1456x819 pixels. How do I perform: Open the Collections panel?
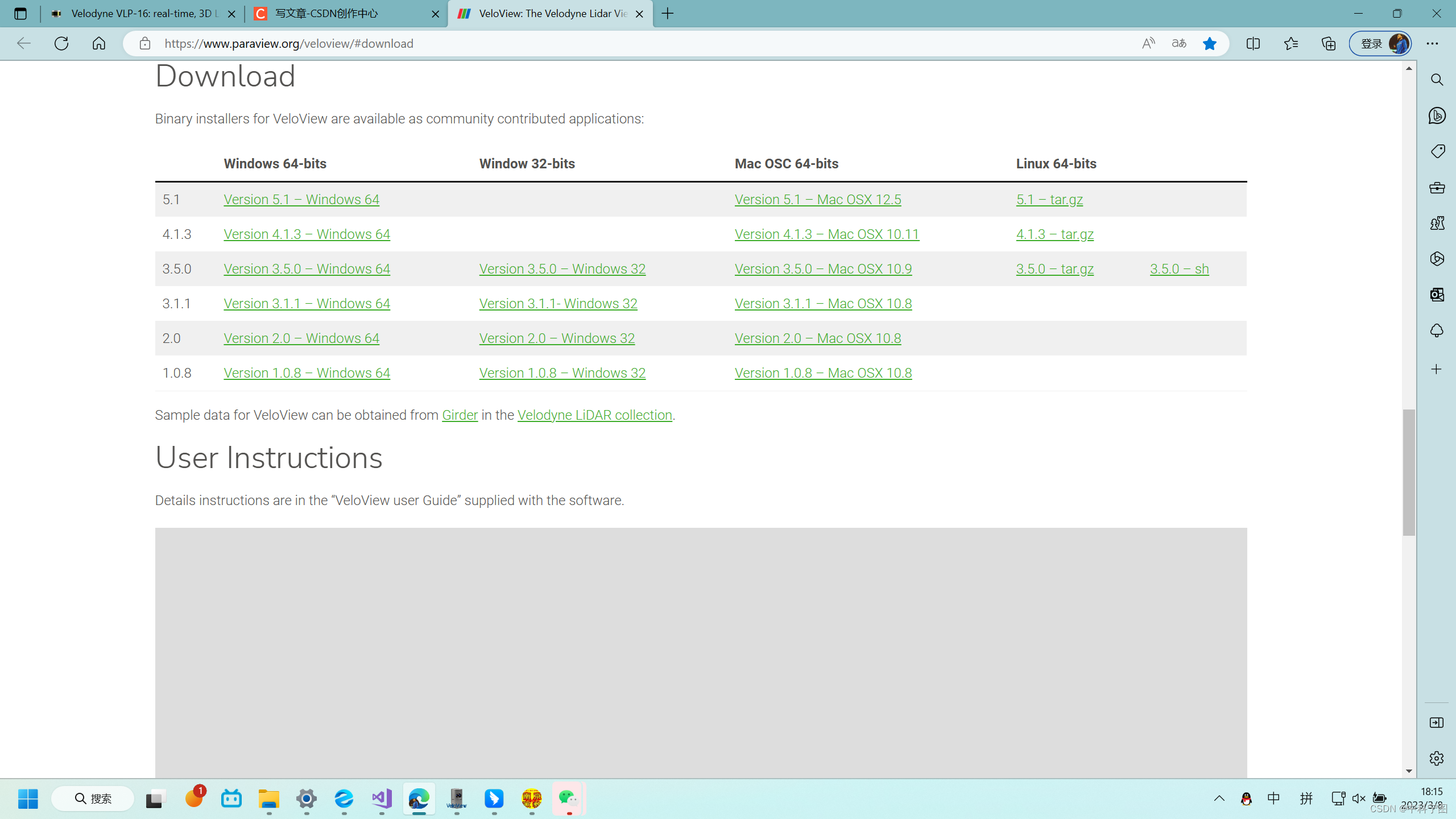1329,43
